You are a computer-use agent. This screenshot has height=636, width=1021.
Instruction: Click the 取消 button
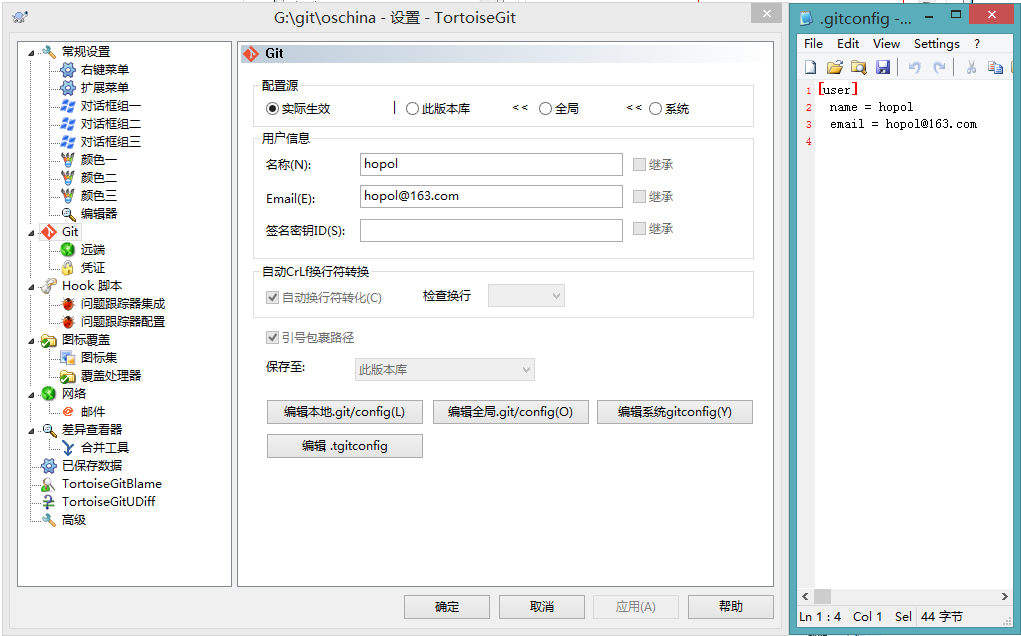542,607
